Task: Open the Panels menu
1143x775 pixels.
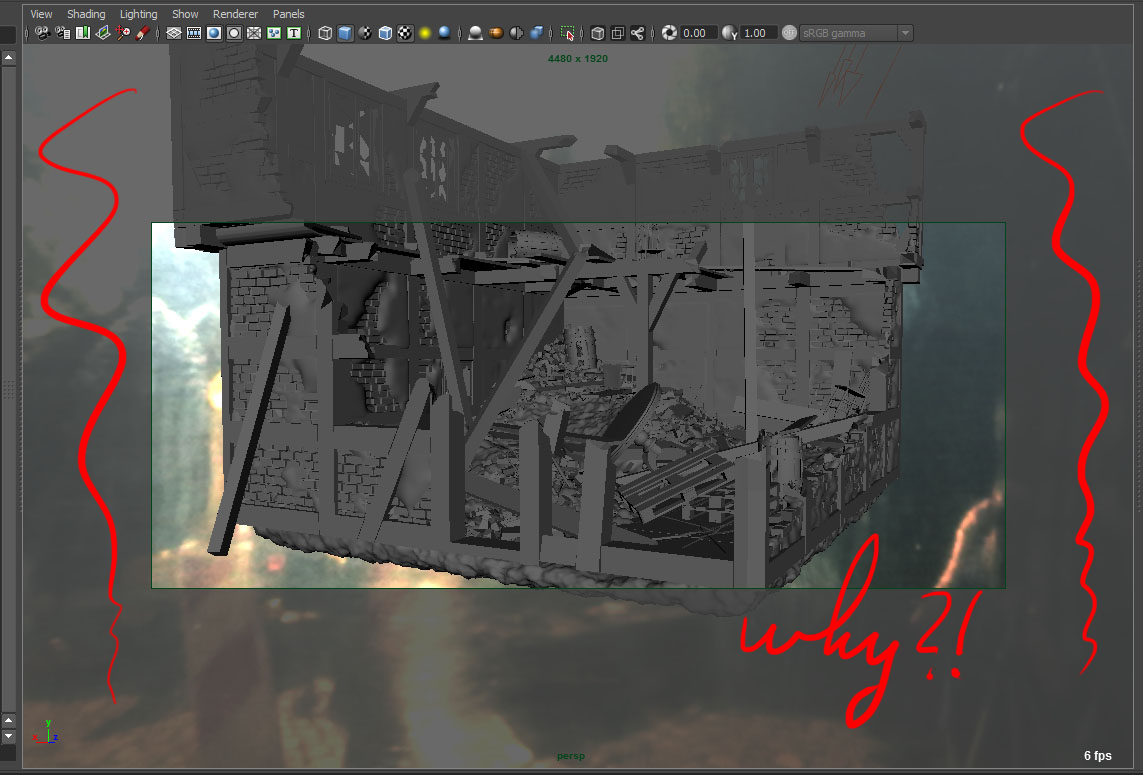Action: (x=288, y=13)
